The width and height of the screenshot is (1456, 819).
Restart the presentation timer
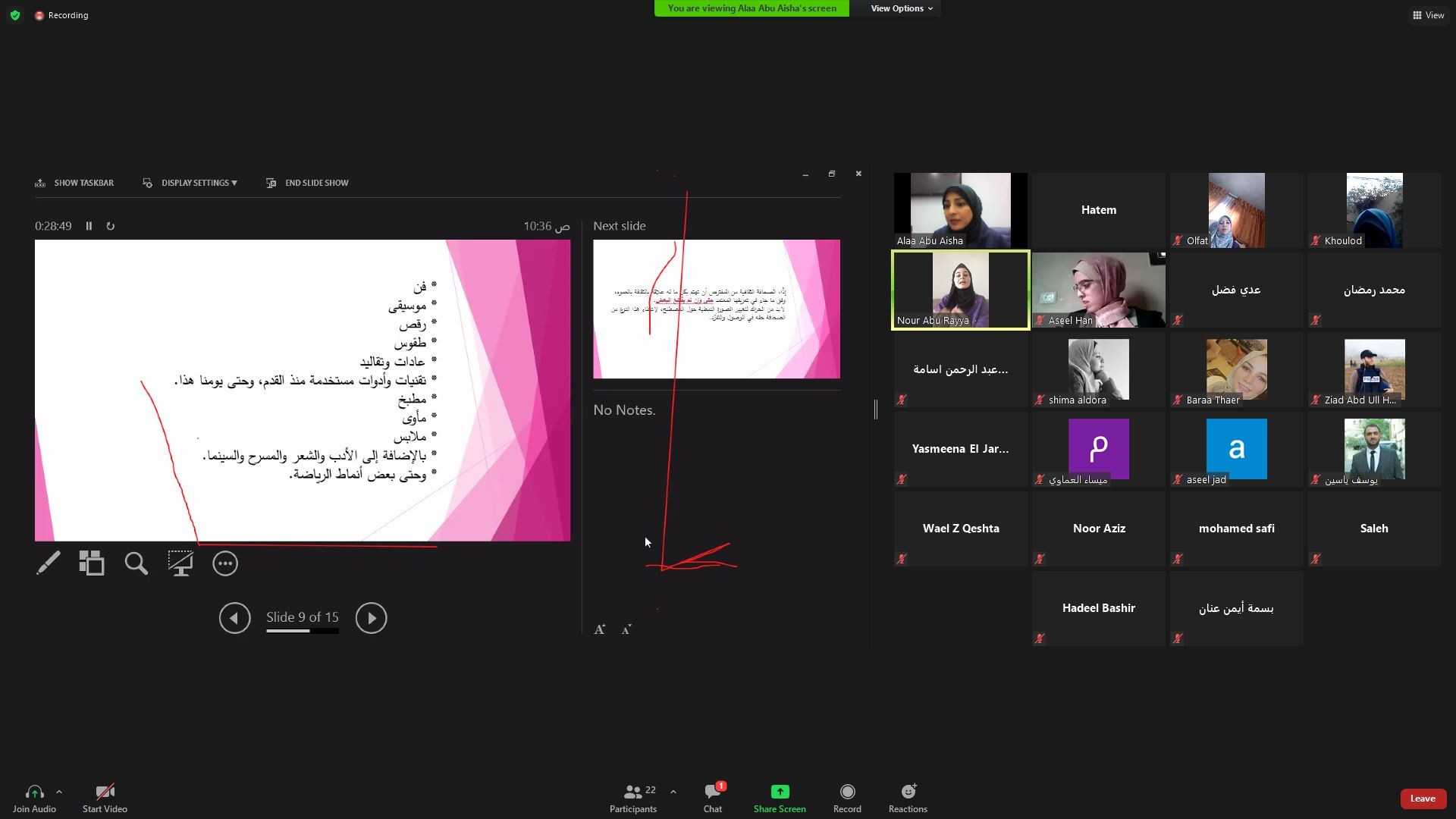tap(111, 226)
